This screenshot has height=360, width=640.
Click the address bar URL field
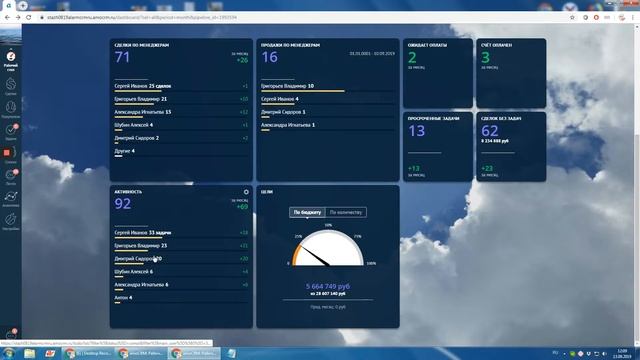(x=302, y=18)
